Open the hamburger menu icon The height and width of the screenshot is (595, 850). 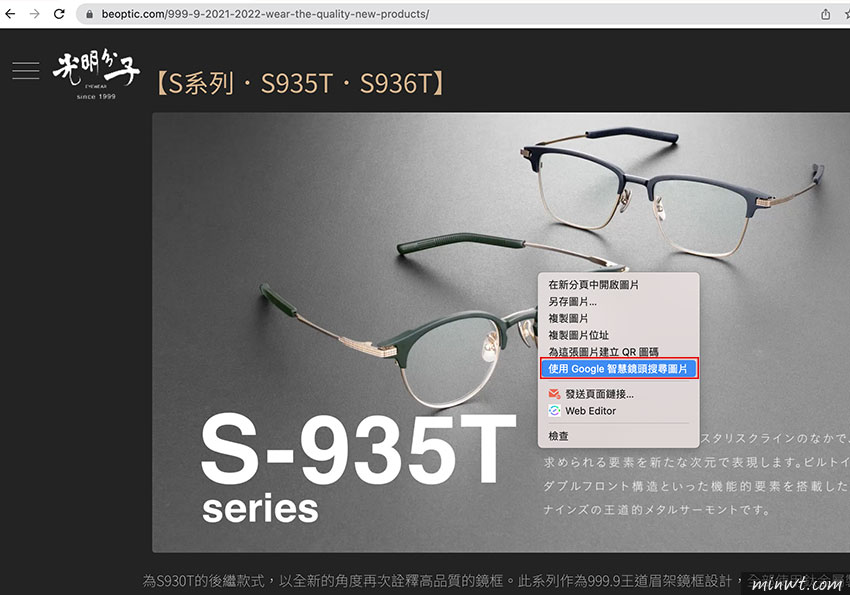click(25, 70)
